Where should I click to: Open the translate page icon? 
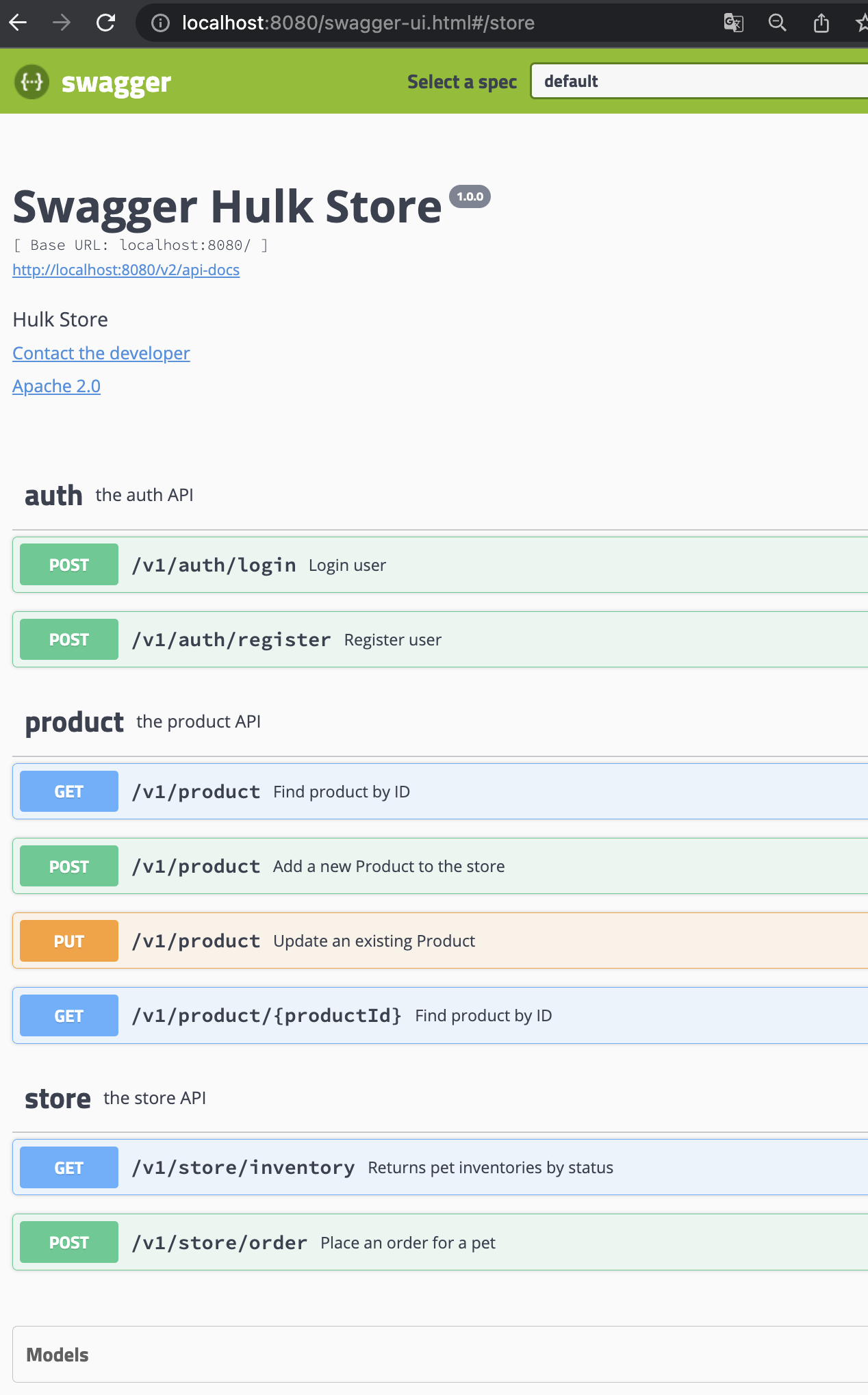click(733, 23)
